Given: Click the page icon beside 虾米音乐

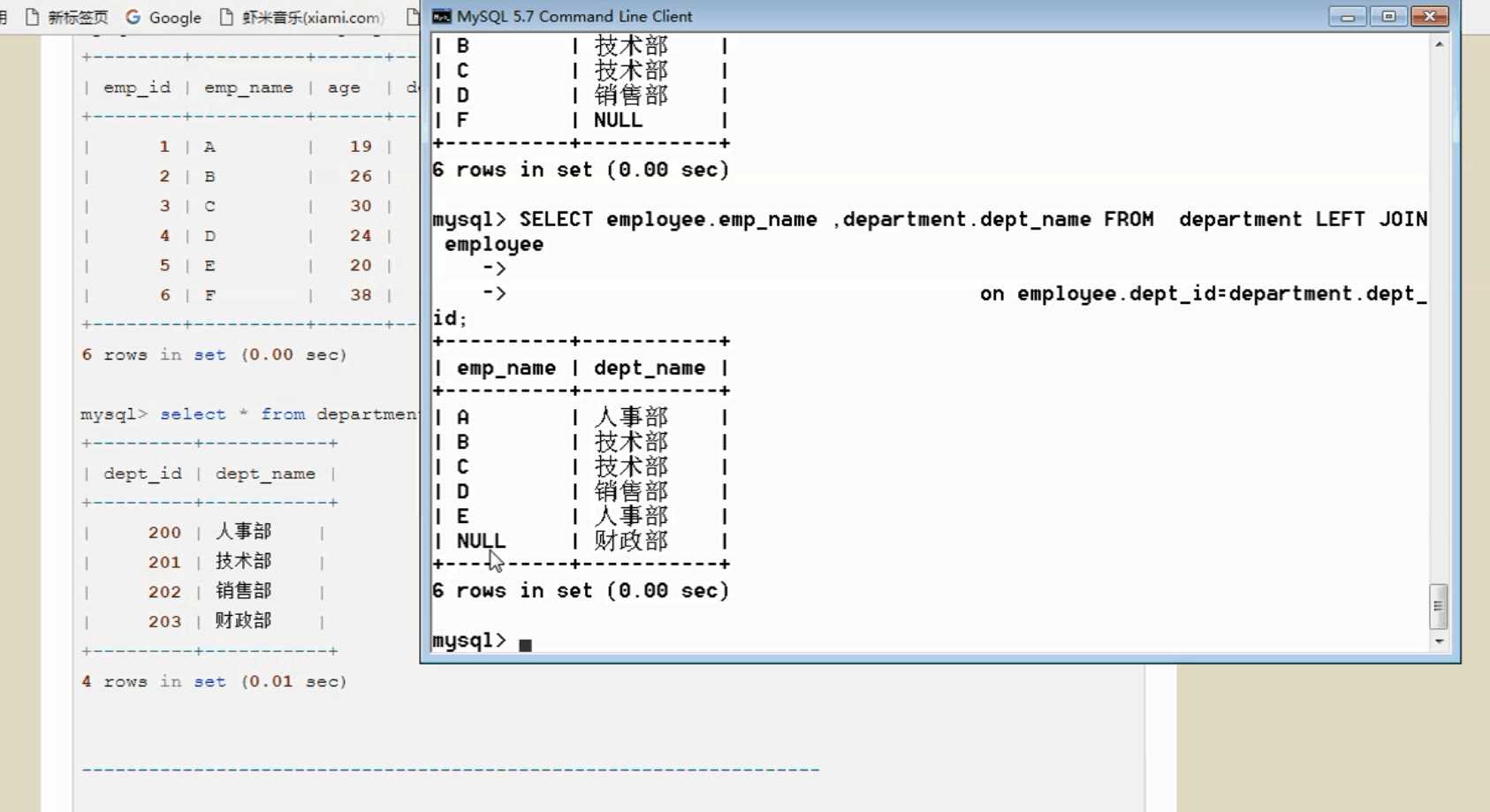Looking at the screenshot, I should (226, 17).
